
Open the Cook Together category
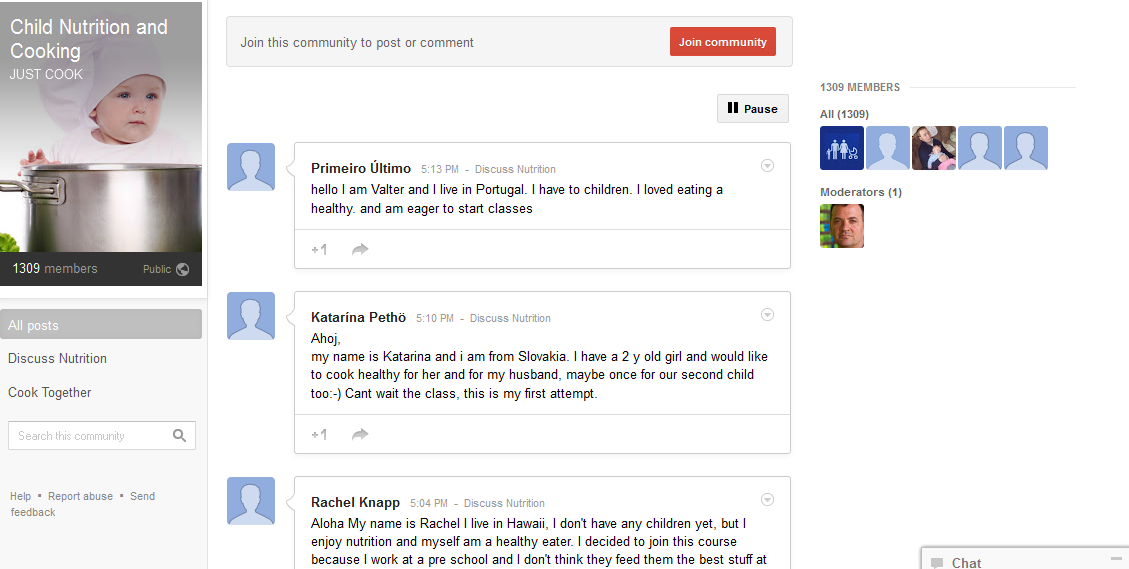[x=50, y=393]
